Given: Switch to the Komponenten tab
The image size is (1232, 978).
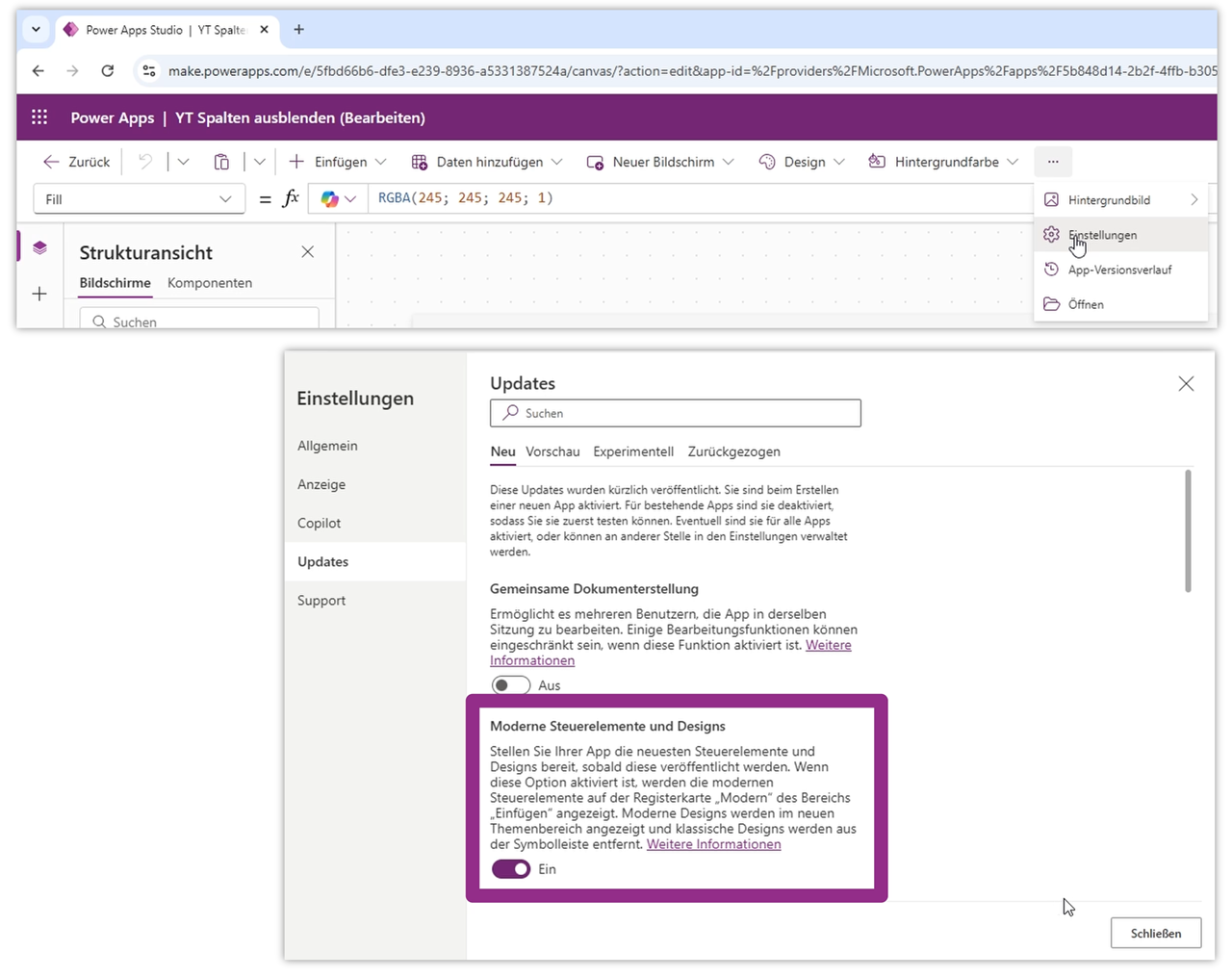Looking at the screenshot, I should (210, 283).
